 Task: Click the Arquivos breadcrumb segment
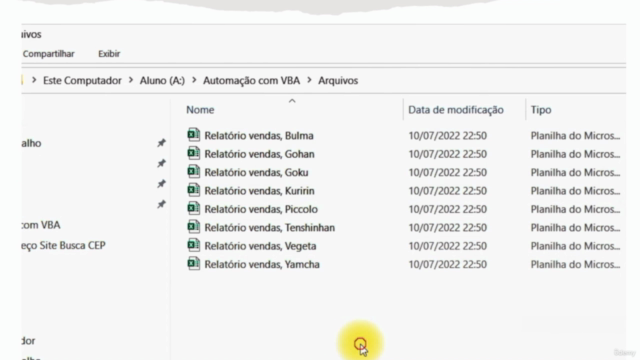click(338, 80)
